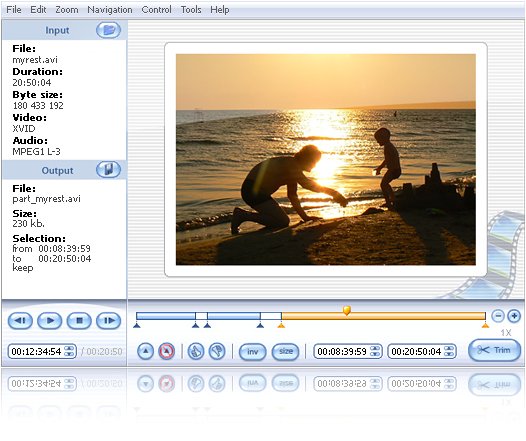The height and width of the screenshot is (441, 526).
Task: Click the size button
Action: click(285, 352)
